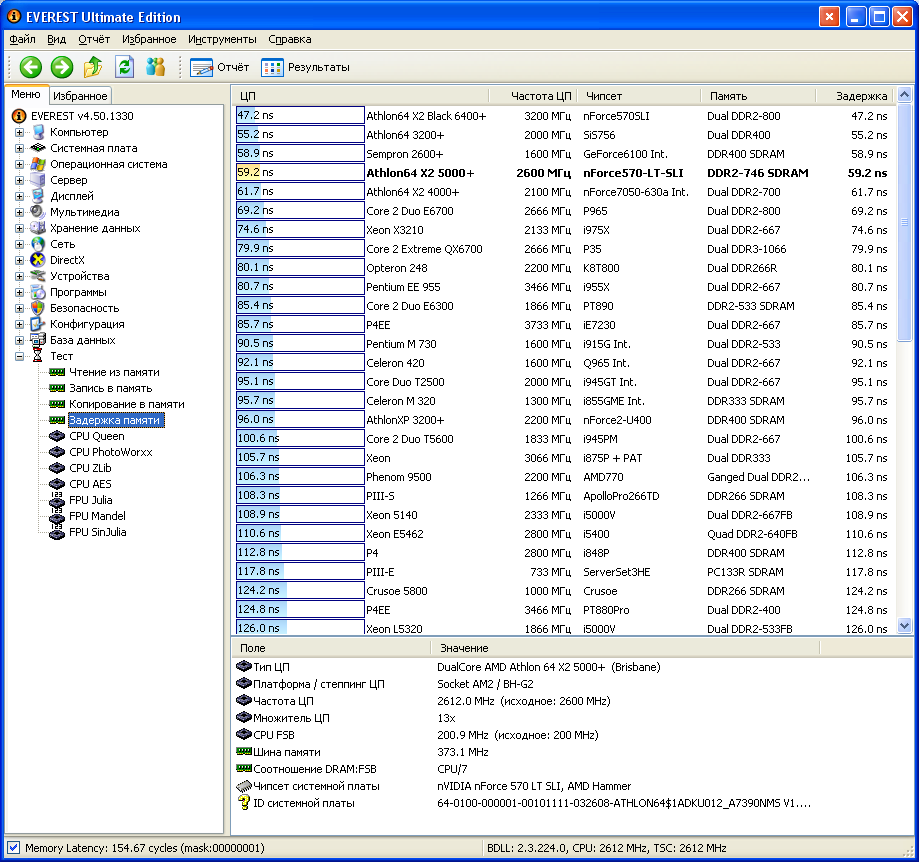
Task: Click the Поле column header
Action: pyautogui.click(x=331, y=648)
